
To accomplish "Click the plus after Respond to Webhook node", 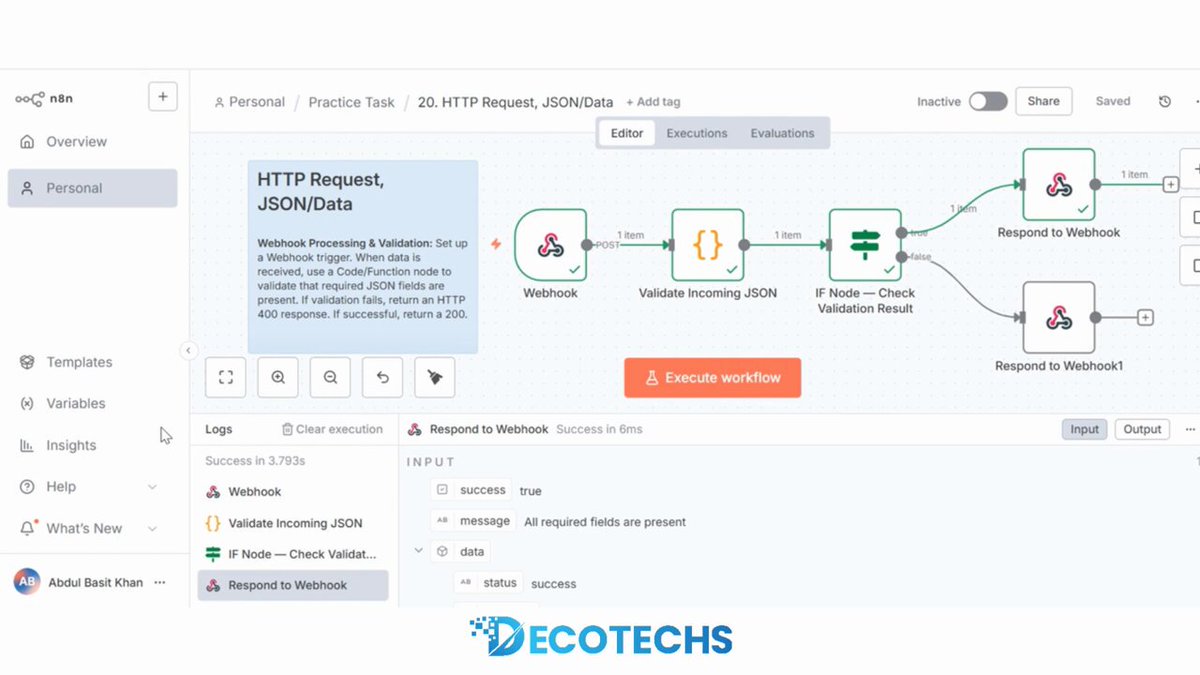I will (1171, 184).
